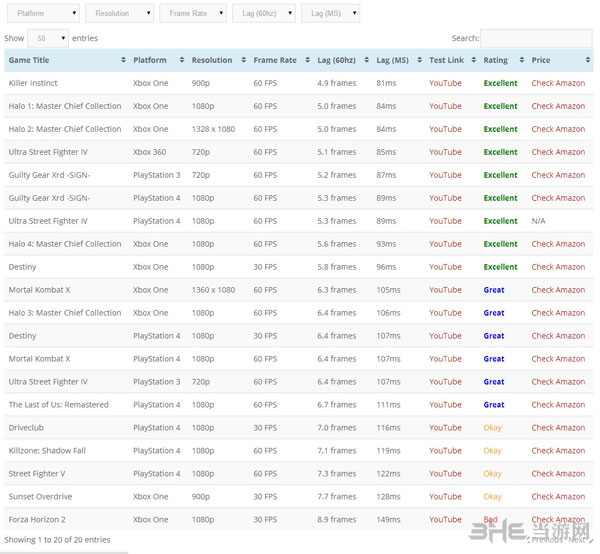Open YouTube link for Killzone: Shadow Fall

click(x=445, y=450)
